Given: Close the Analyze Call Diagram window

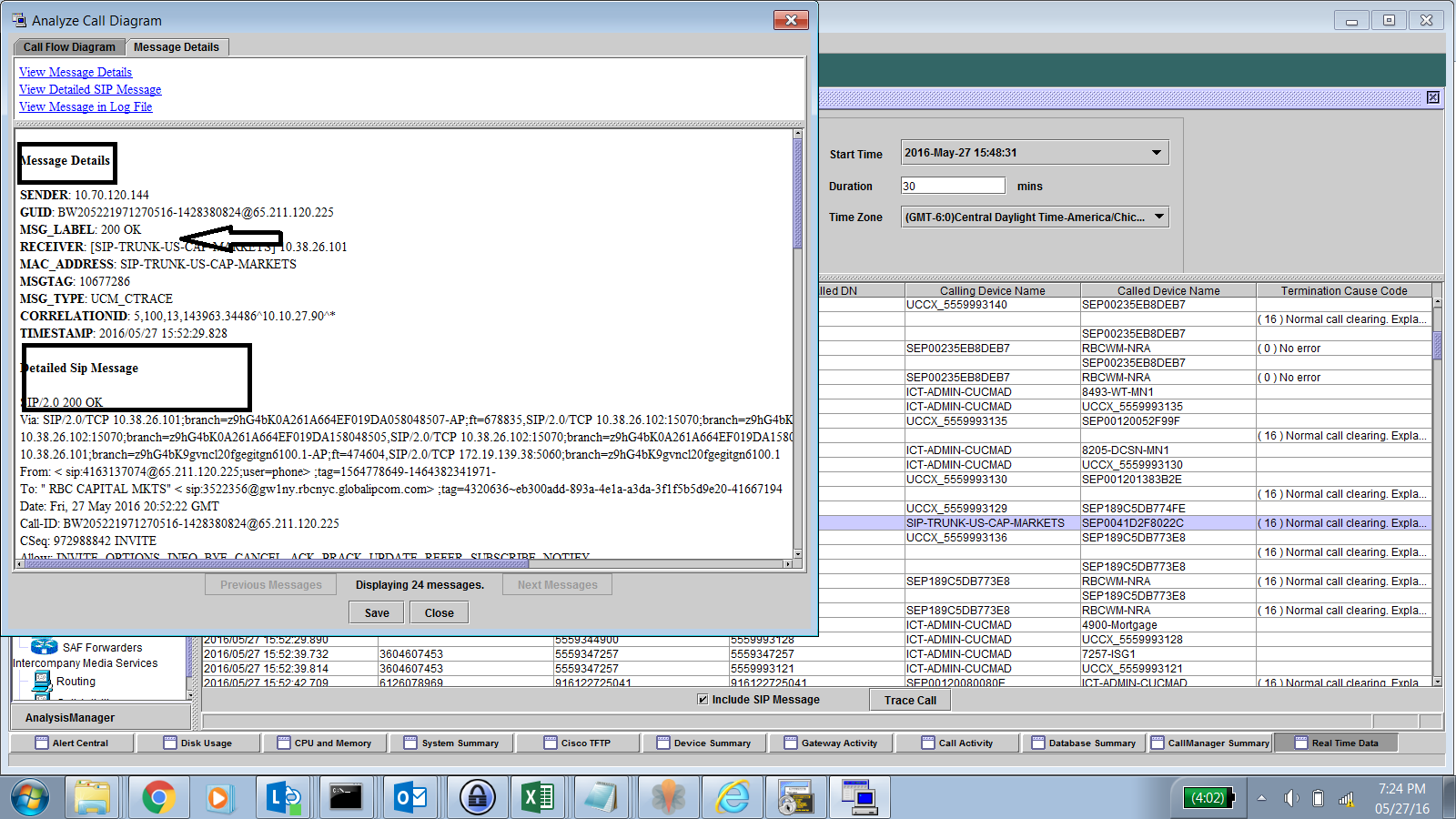Looking at the screenshot, I should click(791, 20).
